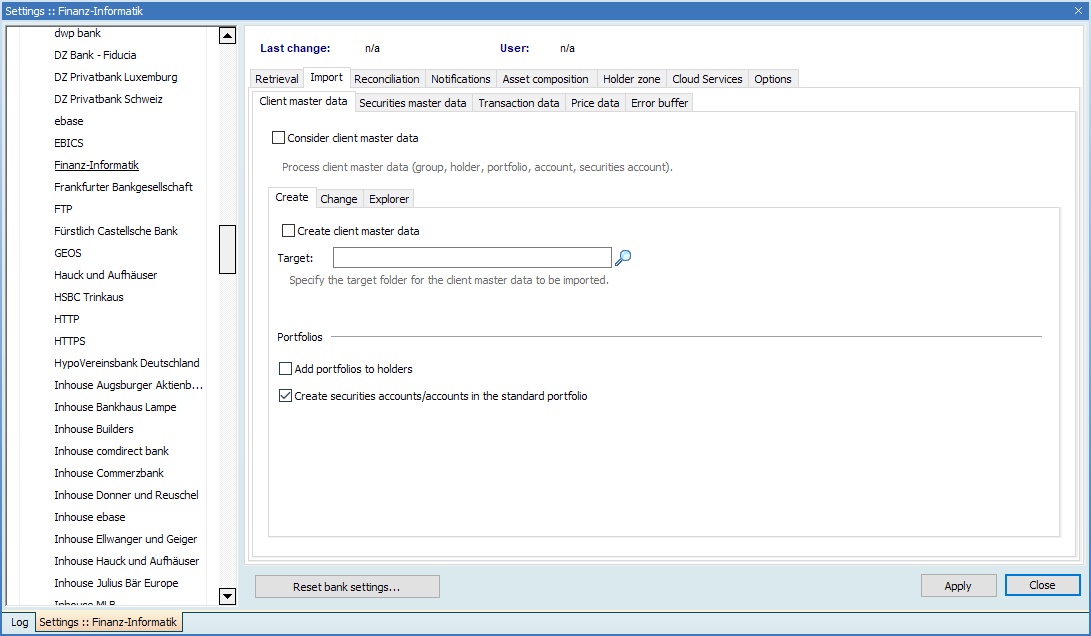Go to the Error buffer sub-tab
The image size is (1091, 636).
(659, 103)
